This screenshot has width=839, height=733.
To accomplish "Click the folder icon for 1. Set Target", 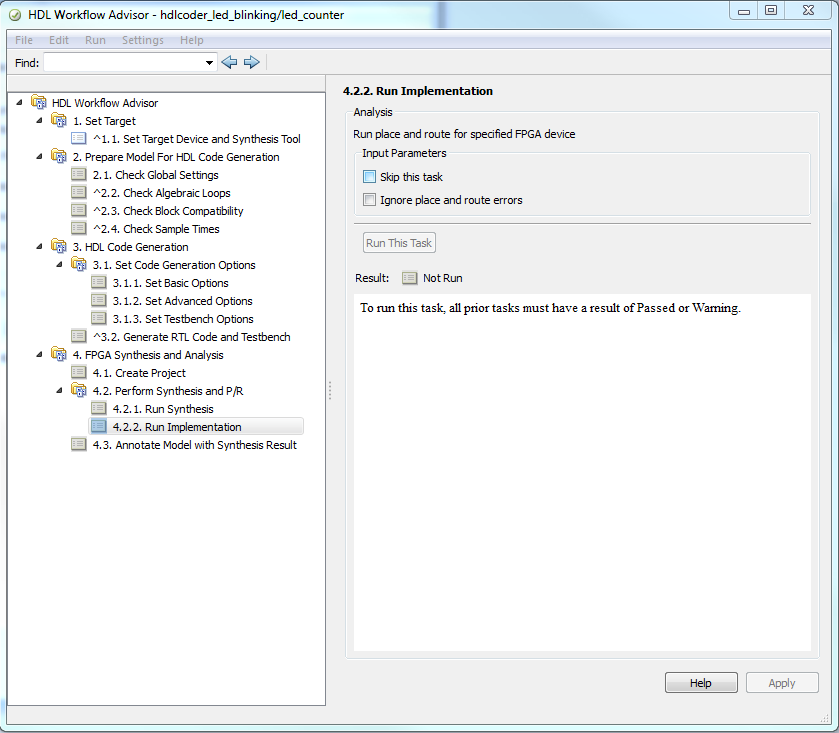I will click(59, 120).
